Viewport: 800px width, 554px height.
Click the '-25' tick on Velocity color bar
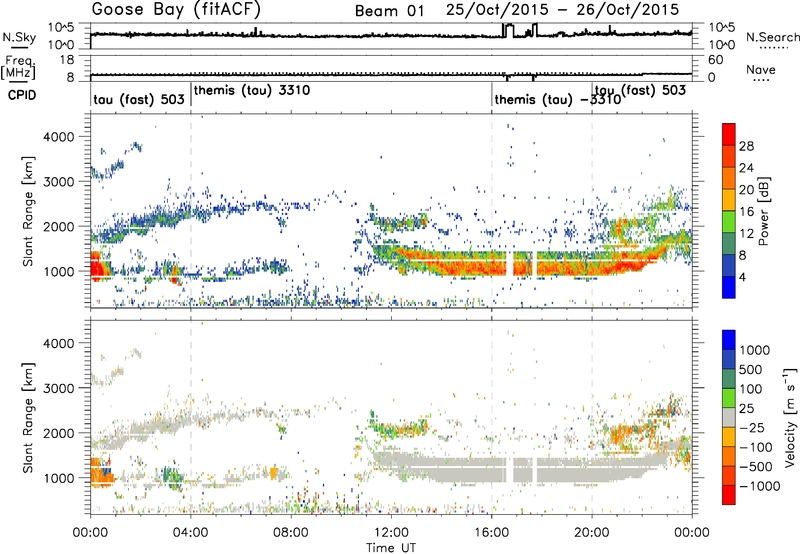pos(752,427)
